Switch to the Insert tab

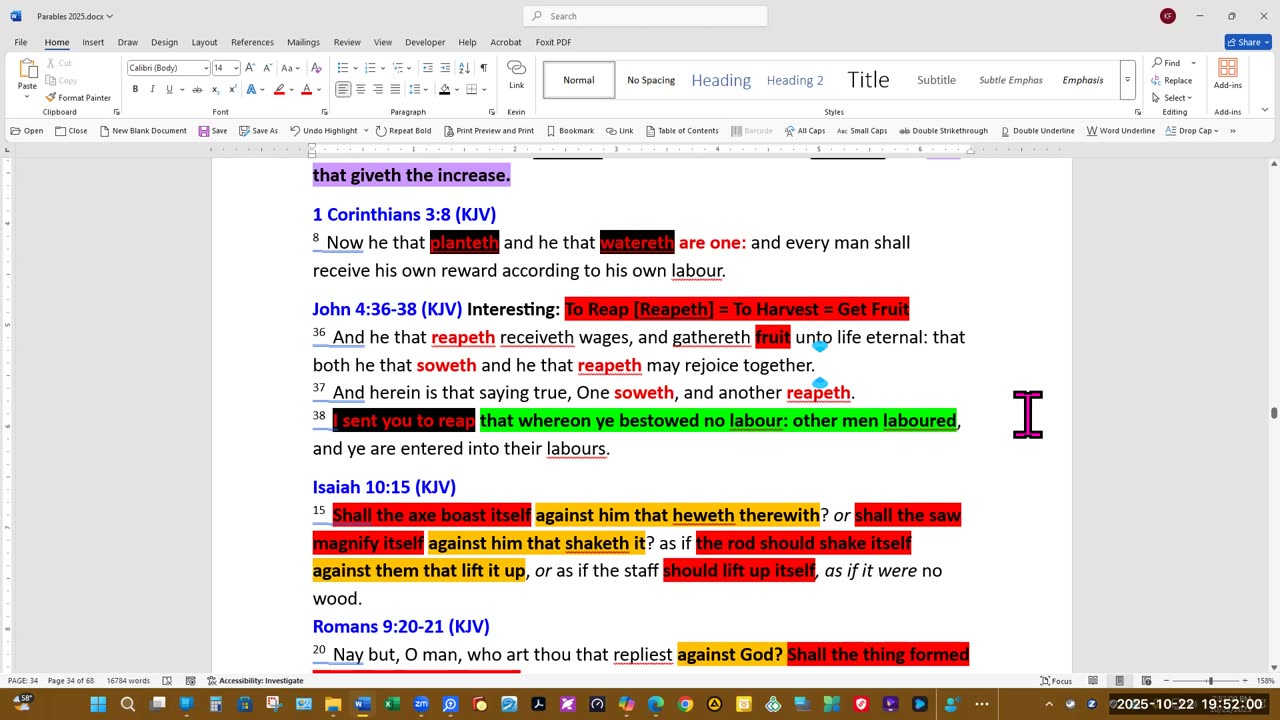tap(93, 42)
